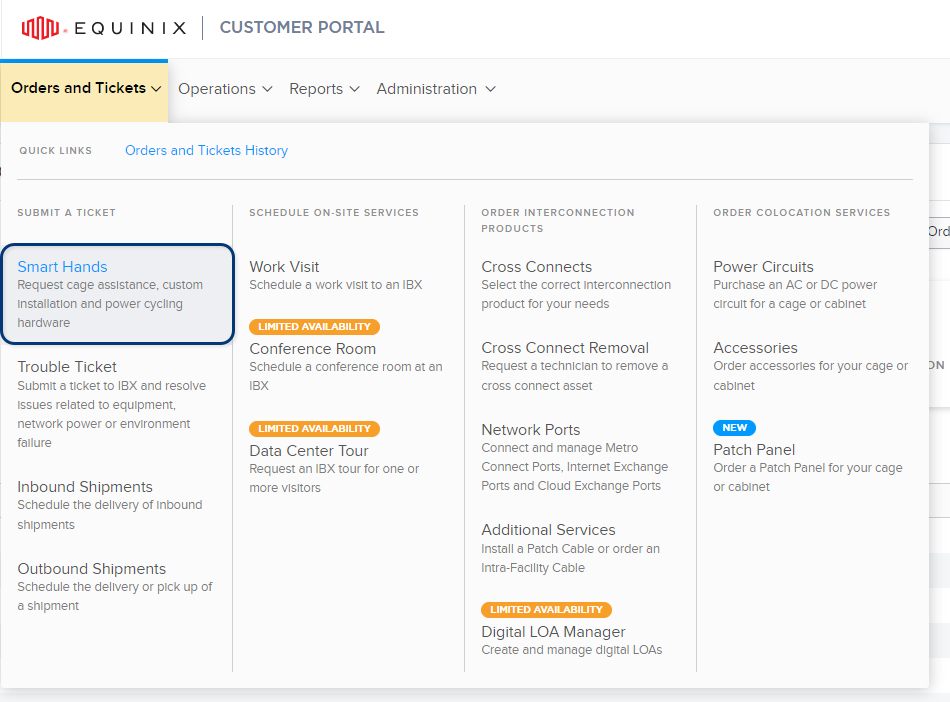This screenshot has width=950, height=702.
Task: Order Power Circuits
Action: click(x=763, y=267)
